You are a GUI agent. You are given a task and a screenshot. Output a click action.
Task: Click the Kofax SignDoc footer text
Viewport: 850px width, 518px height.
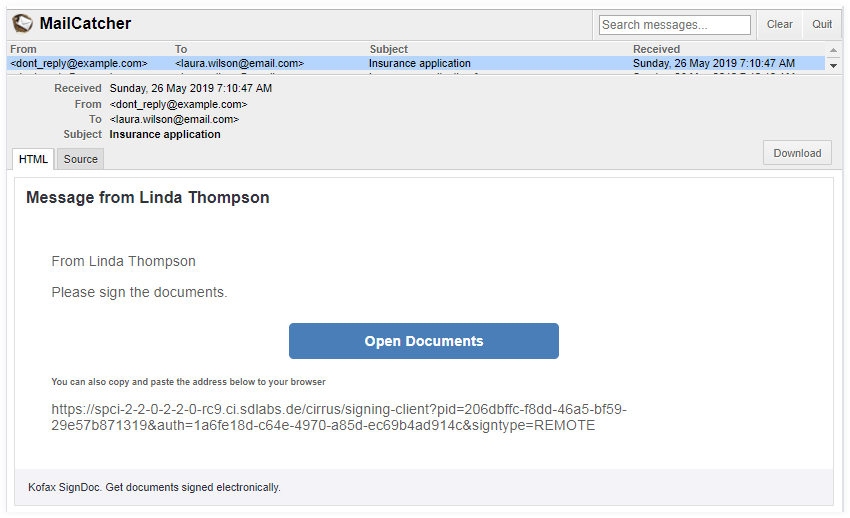[x=154, y=487]
